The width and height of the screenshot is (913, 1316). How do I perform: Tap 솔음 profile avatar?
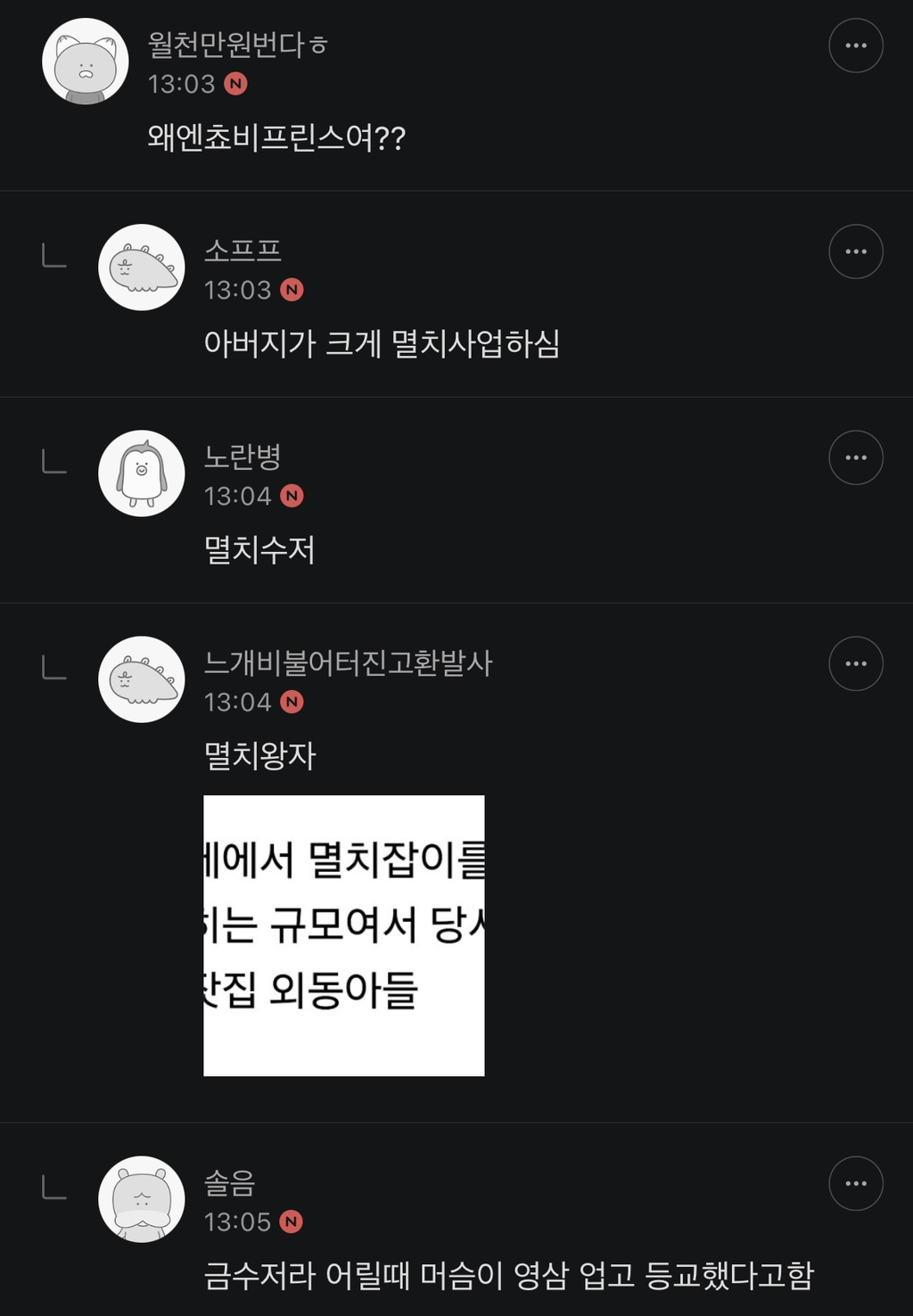142,1199
